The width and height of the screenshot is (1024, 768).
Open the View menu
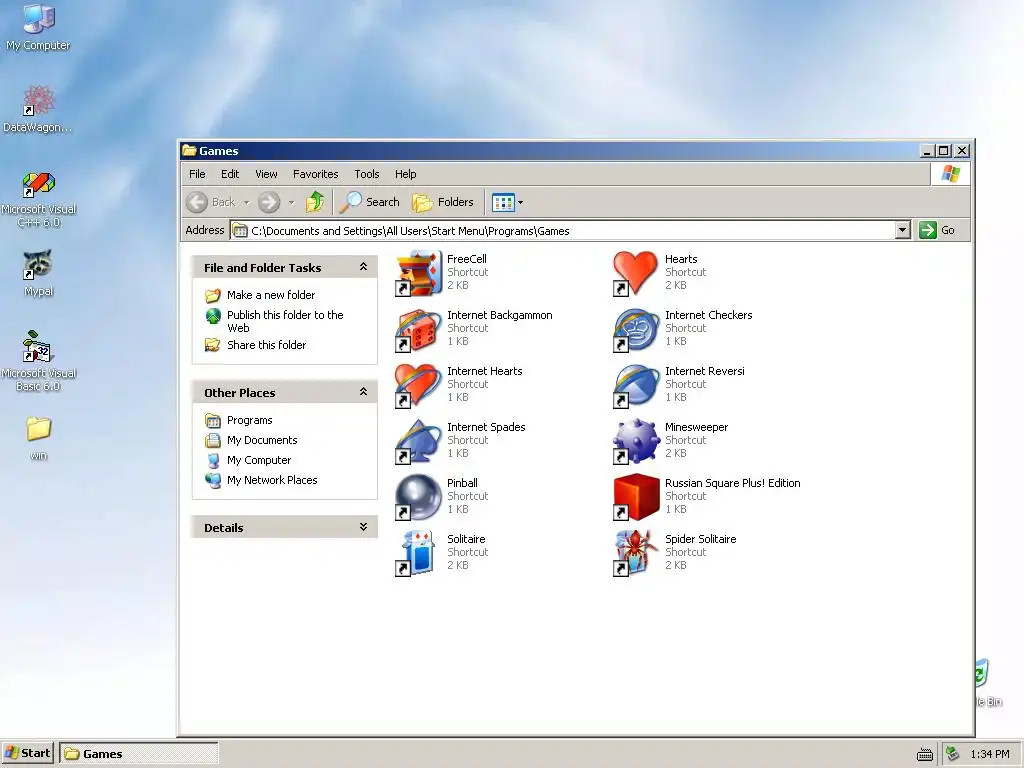click(x=266, y=174)
